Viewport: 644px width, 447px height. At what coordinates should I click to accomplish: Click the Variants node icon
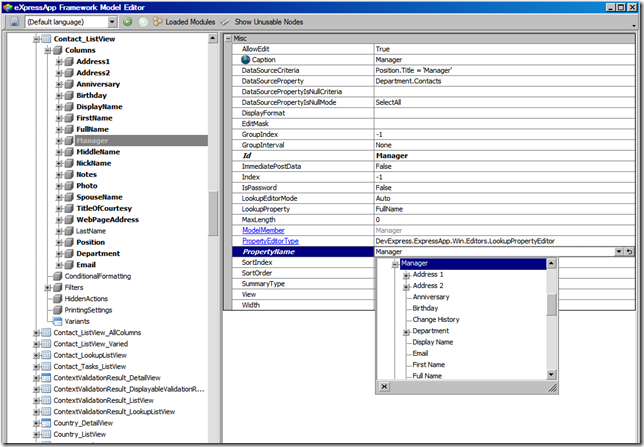(x=58, y=321)
